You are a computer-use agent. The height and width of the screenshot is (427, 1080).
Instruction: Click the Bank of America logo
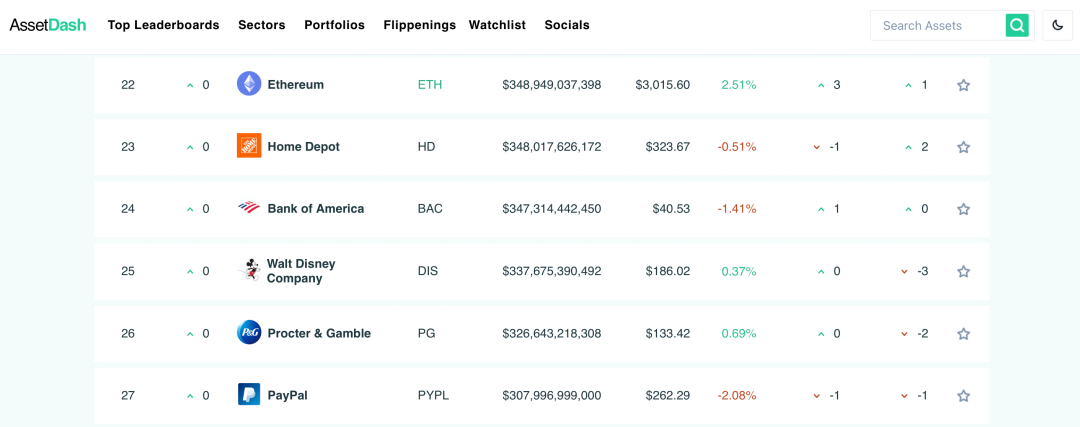[249, 208]
